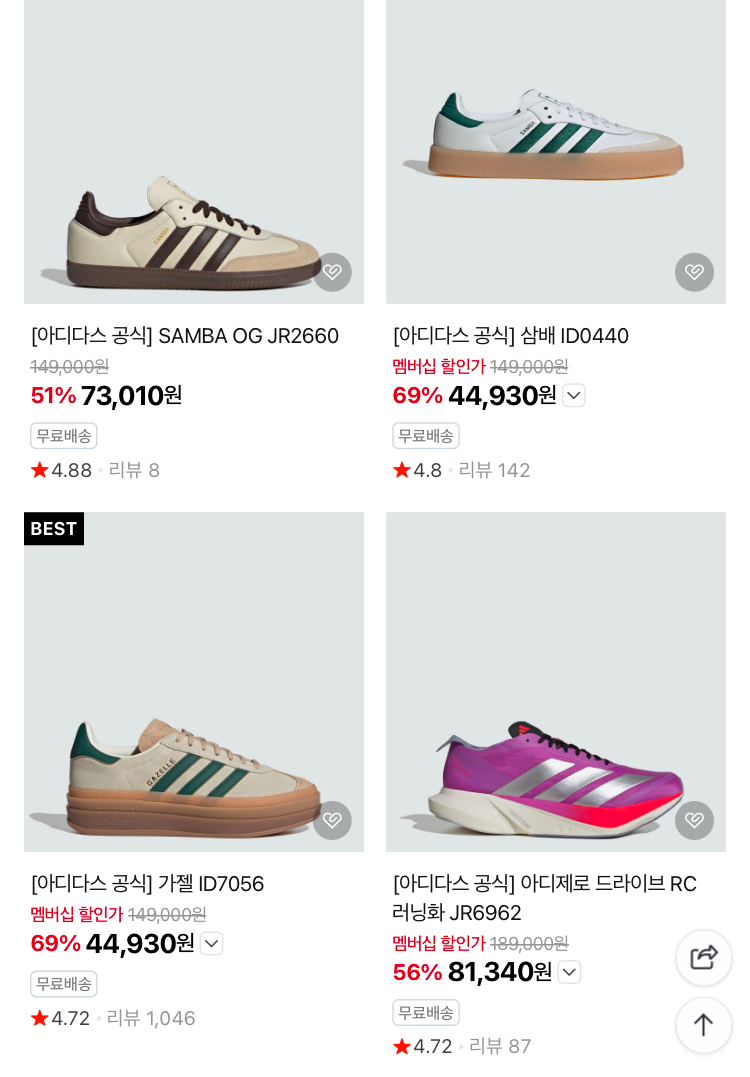Expand price details for 아디제로 드라이브 RC
Viewport: 750px width, 1077px height.
point(569,972)
